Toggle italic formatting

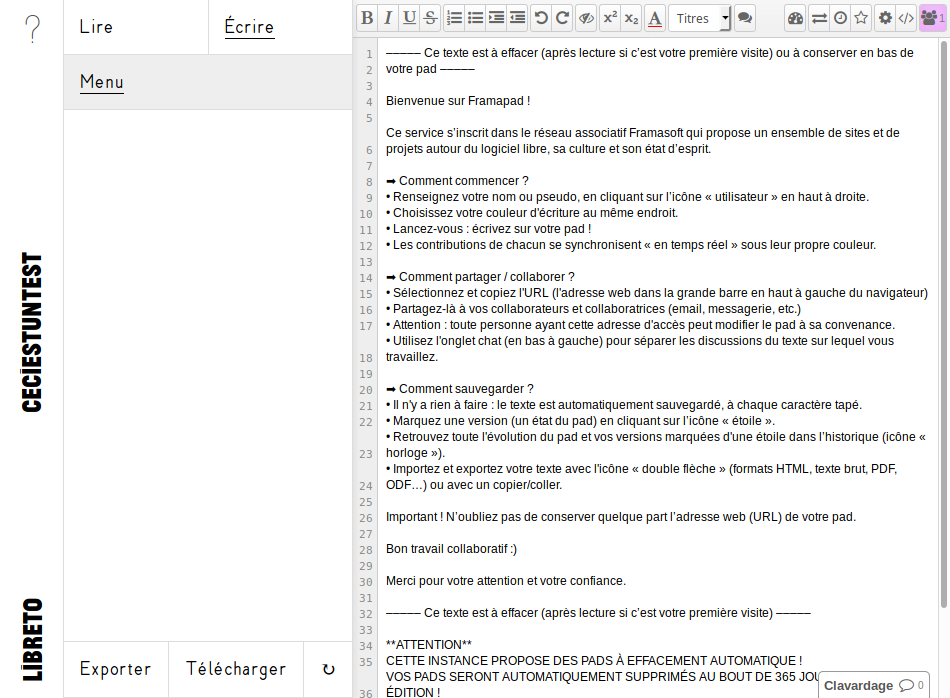(x=388, y=18)
